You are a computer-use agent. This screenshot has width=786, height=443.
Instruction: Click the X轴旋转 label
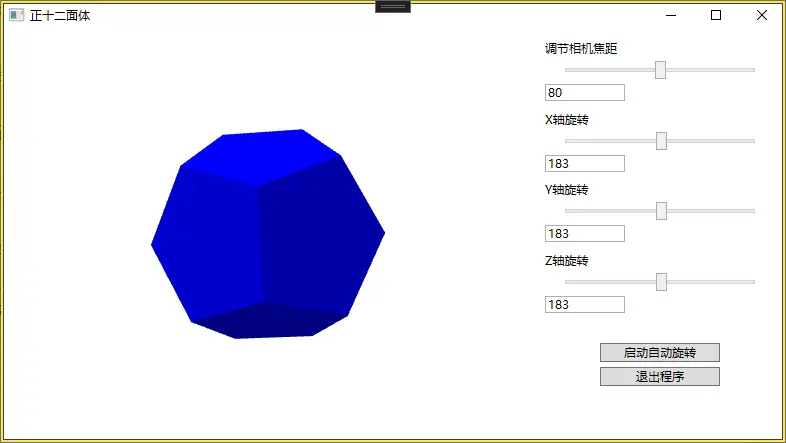(x=566, y=120)
